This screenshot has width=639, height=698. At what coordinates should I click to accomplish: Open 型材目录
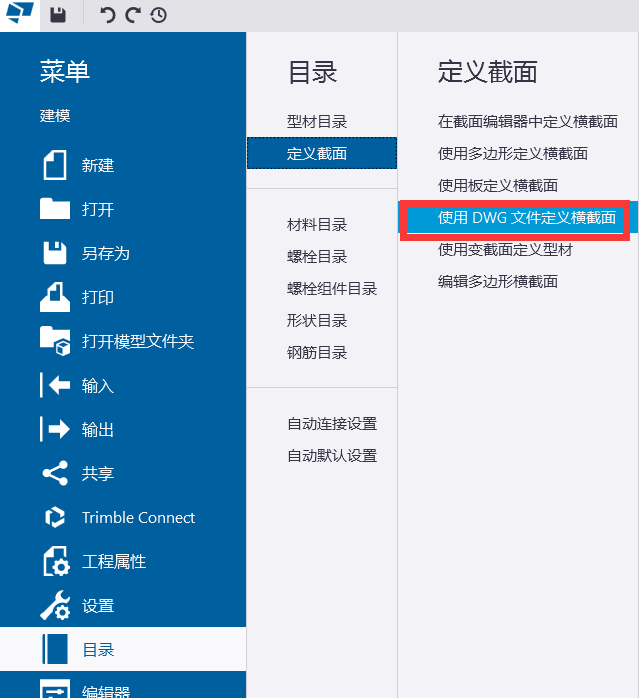coord(317,121)
